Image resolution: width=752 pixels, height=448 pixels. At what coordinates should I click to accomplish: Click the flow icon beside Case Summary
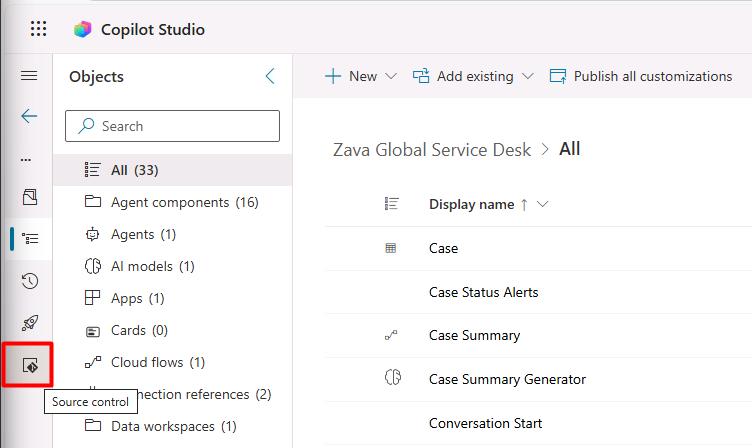[391, 335]
